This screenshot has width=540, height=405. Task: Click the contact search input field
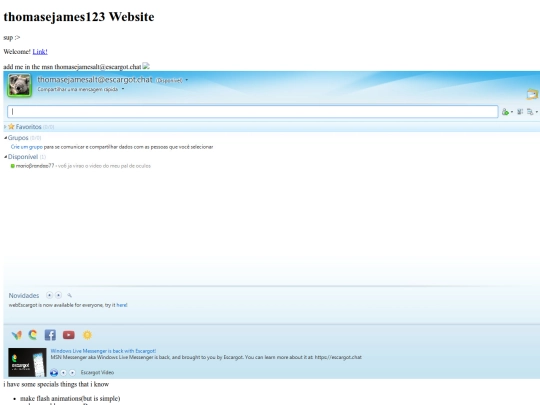[x=252, y=112]
